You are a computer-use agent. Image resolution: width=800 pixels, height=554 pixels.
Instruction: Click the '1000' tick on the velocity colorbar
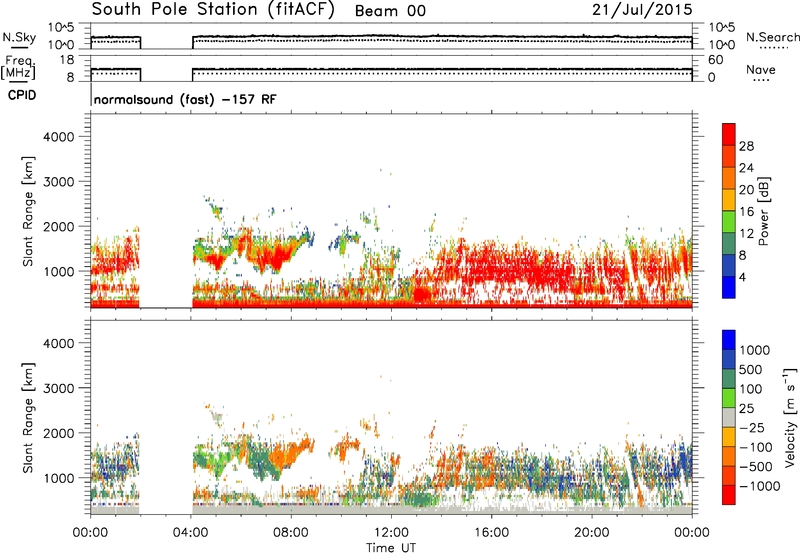click(x=754, y=350)
